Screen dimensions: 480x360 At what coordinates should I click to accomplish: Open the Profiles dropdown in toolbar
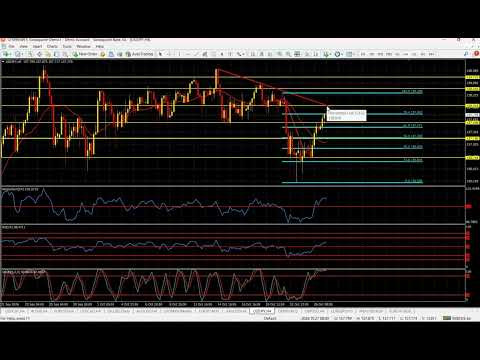tap(18, 54)
